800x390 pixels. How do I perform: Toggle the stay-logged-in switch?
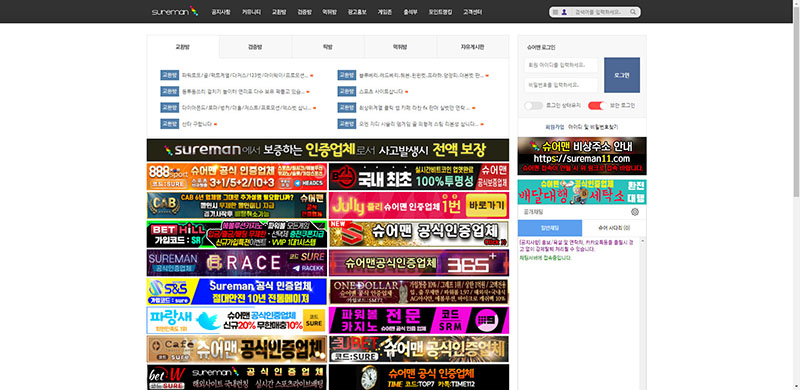click(x=533, y=106)
